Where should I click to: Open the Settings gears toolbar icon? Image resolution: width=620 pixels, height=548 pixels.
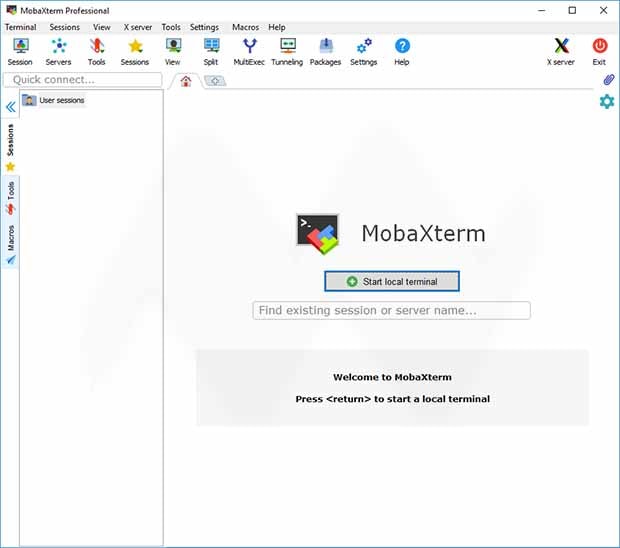coord(364,52)
